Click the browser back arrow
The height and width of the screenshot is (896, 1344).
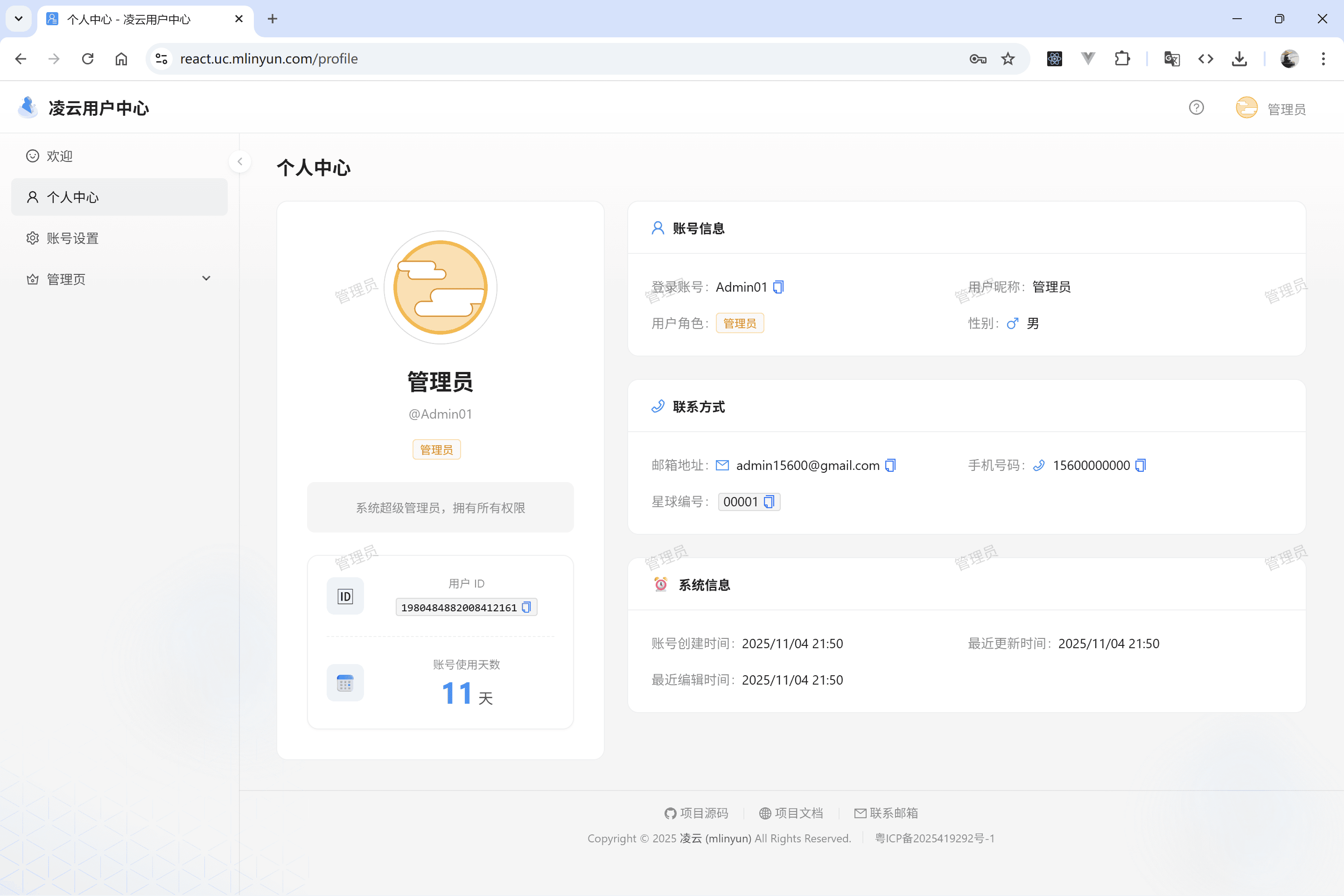pyautogui.click(x=21, y=59)
